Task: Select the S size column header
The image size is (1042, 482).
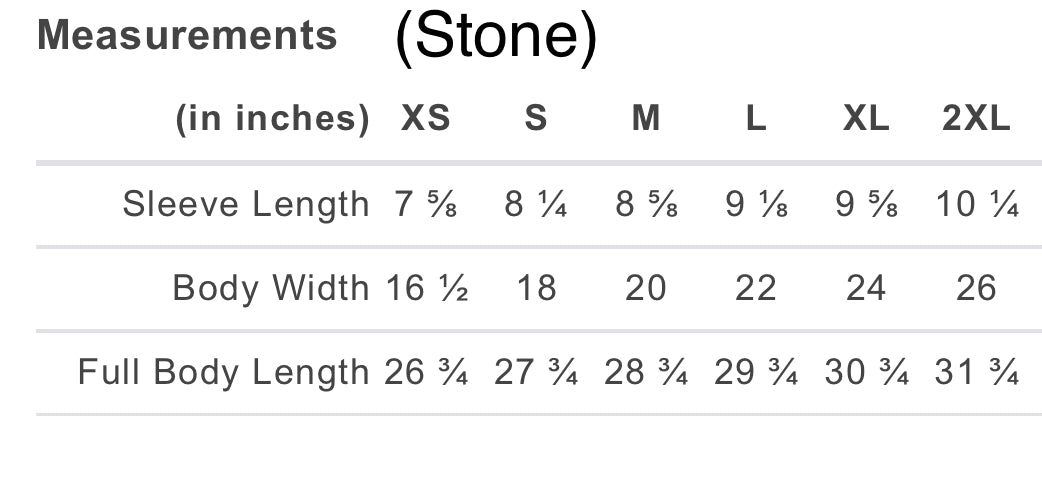Action: coord(536,119)
